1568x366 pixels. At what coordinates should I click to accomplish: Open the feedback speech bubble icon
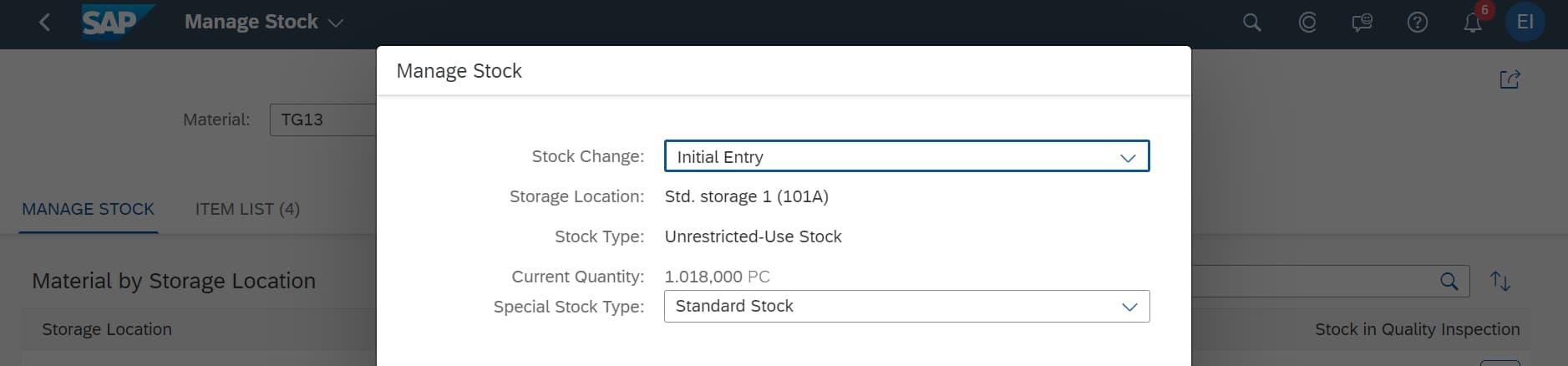click(1362, 23)
